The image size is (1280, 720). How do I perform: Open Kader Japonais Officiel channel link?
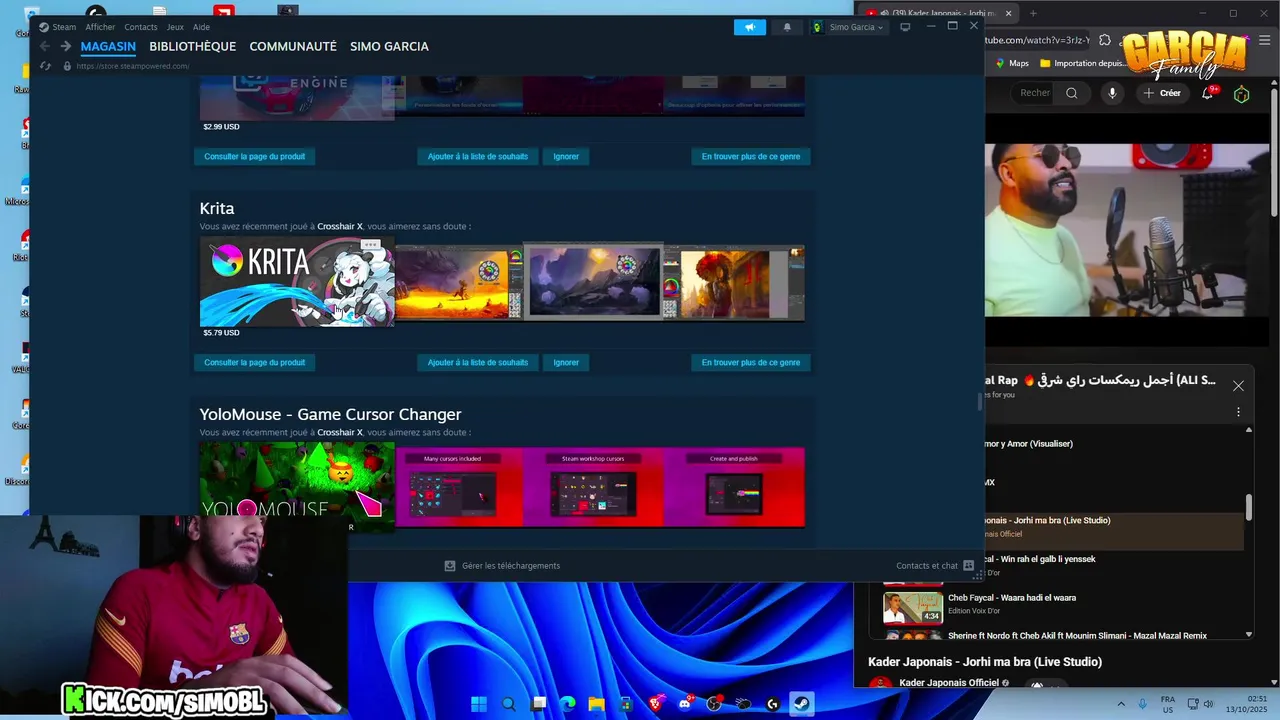pos(948,683)
